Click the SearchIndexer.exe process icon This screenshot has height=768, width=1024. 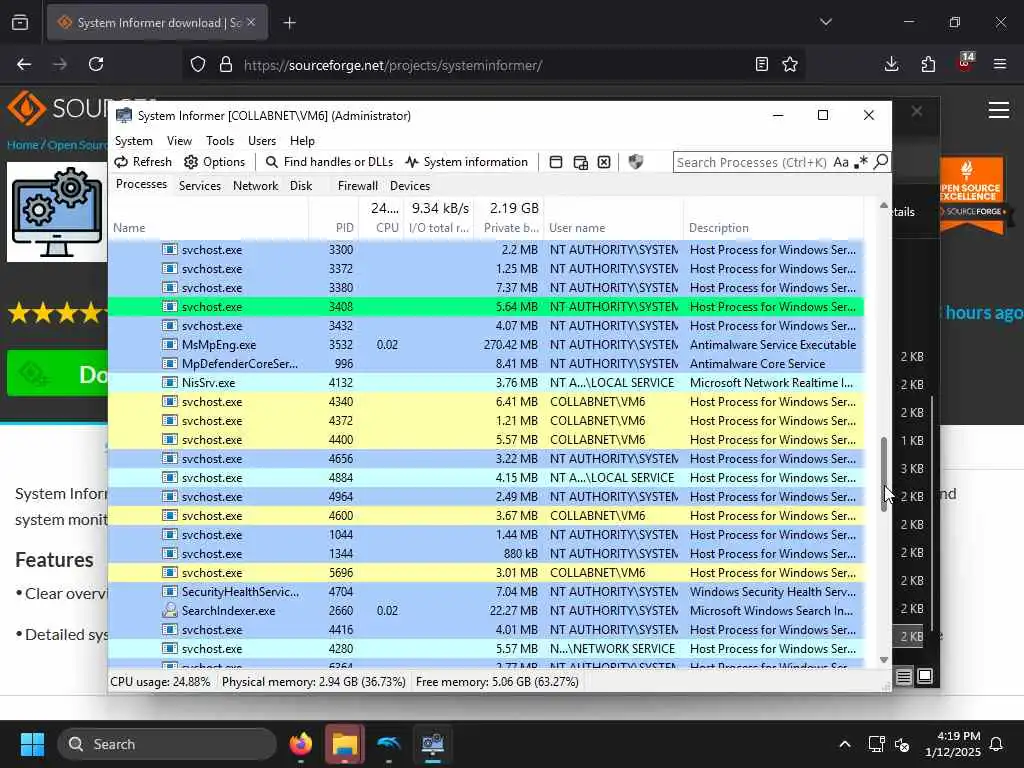[x=170, y=611]
